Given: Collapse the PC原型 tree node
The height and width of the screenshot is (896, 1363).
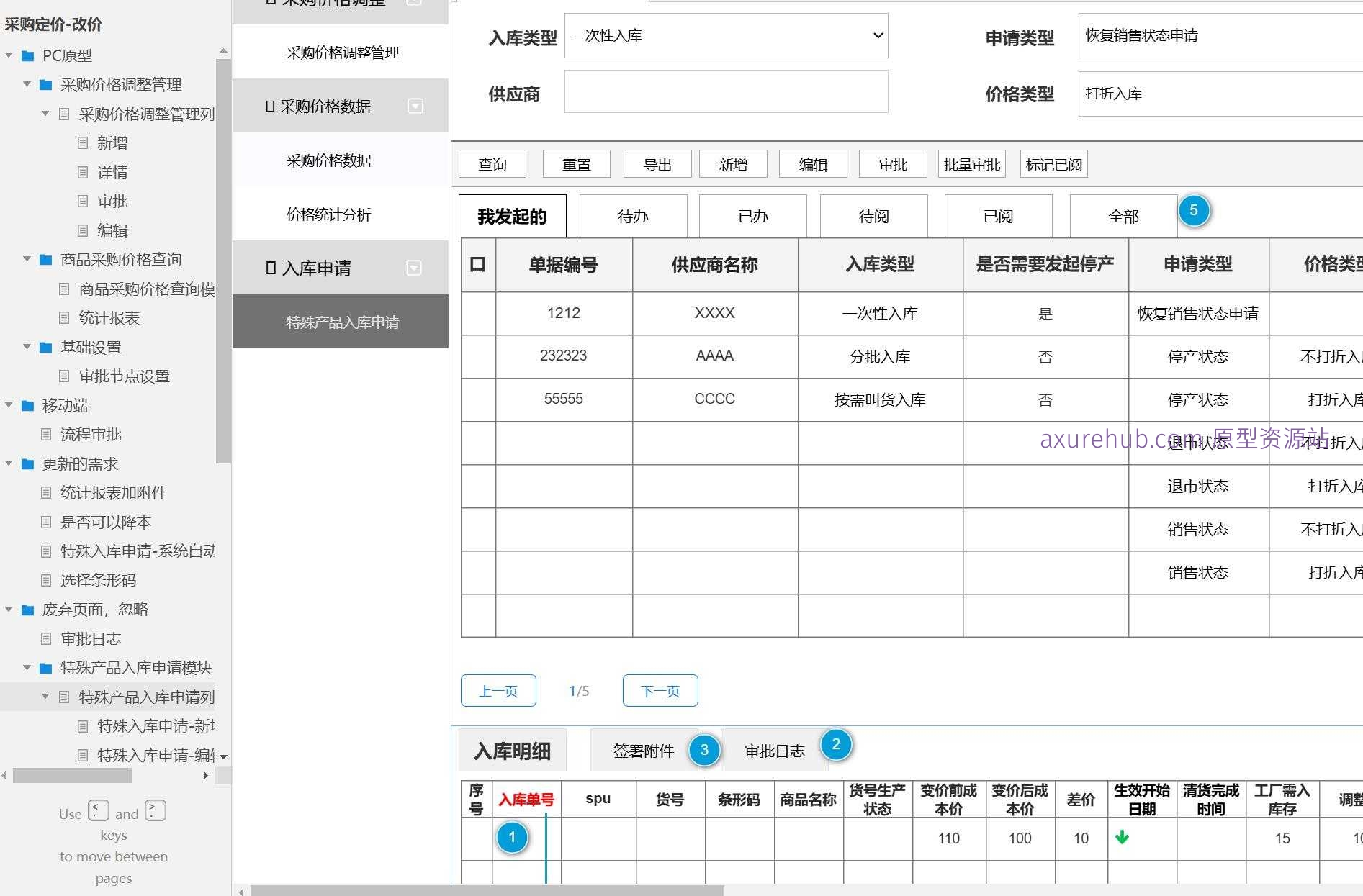Looking at the screenshot, I should click(x=8, y=55).
